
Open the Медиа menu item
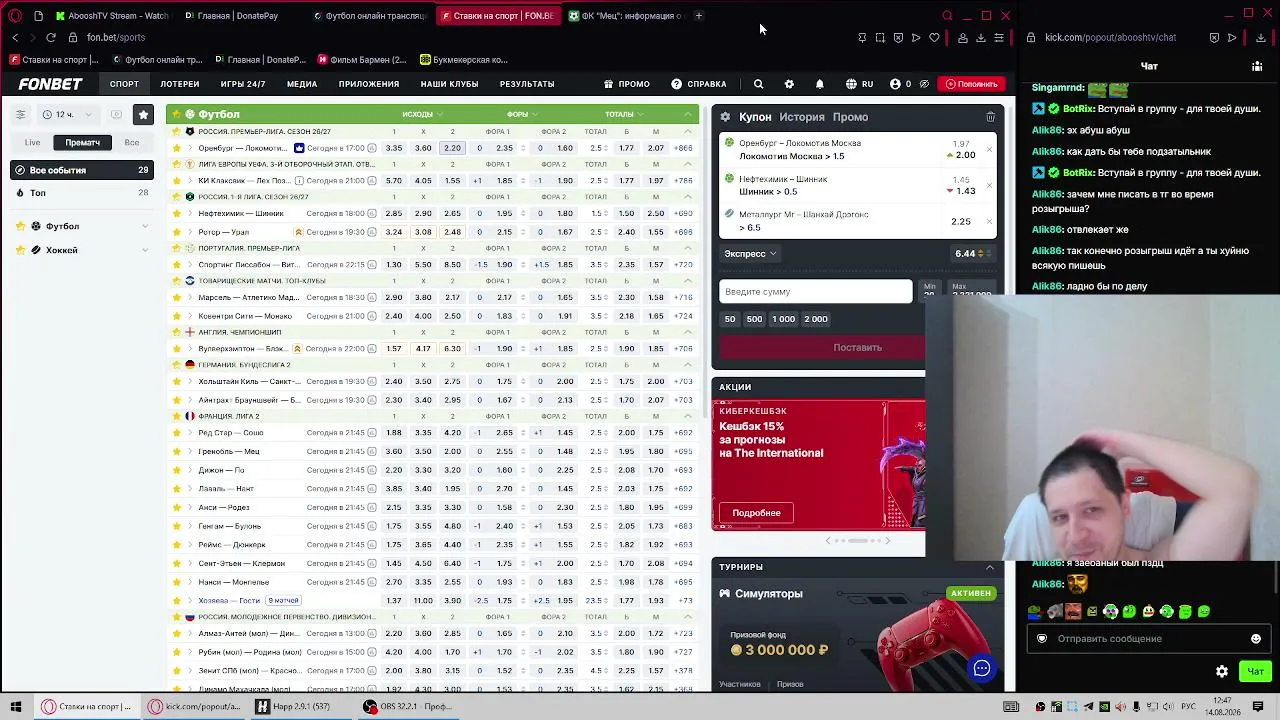pos(302,84)
